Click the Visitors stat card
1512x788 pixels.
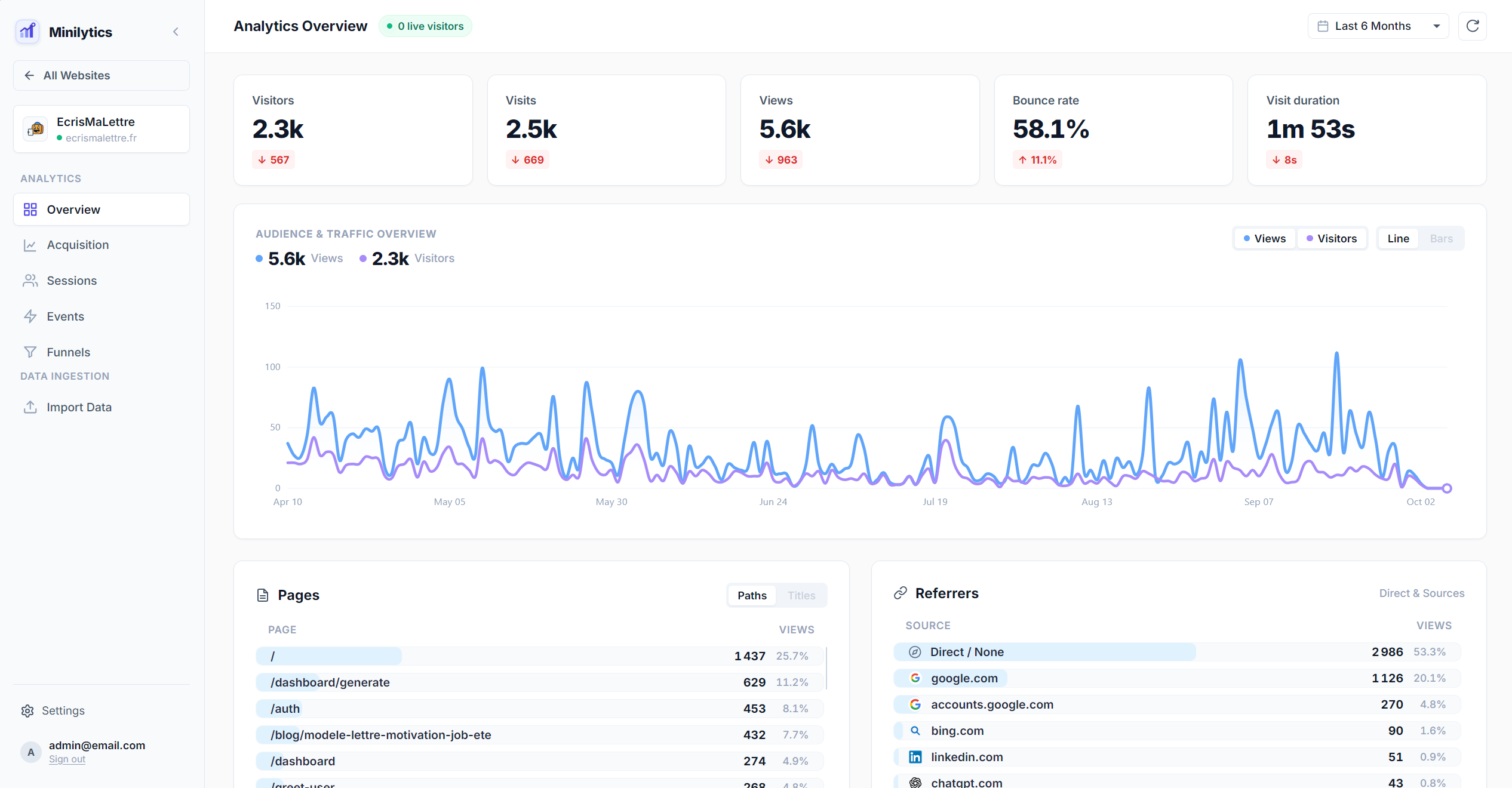point(353,130)
